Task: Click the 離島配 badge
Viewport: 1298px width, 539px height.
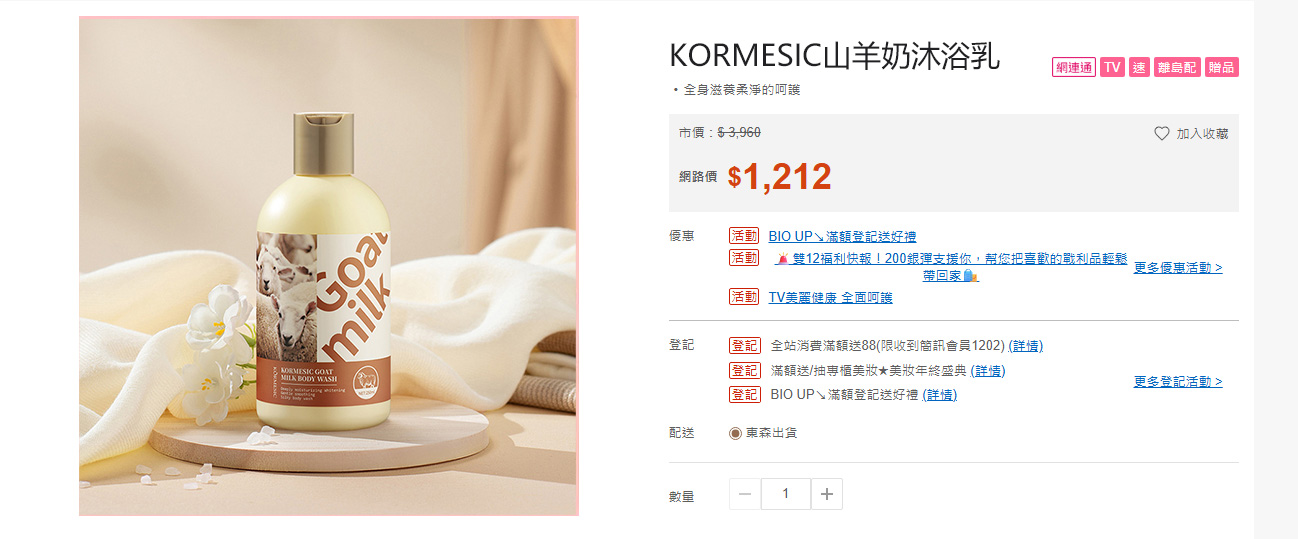Action: 1177,68
